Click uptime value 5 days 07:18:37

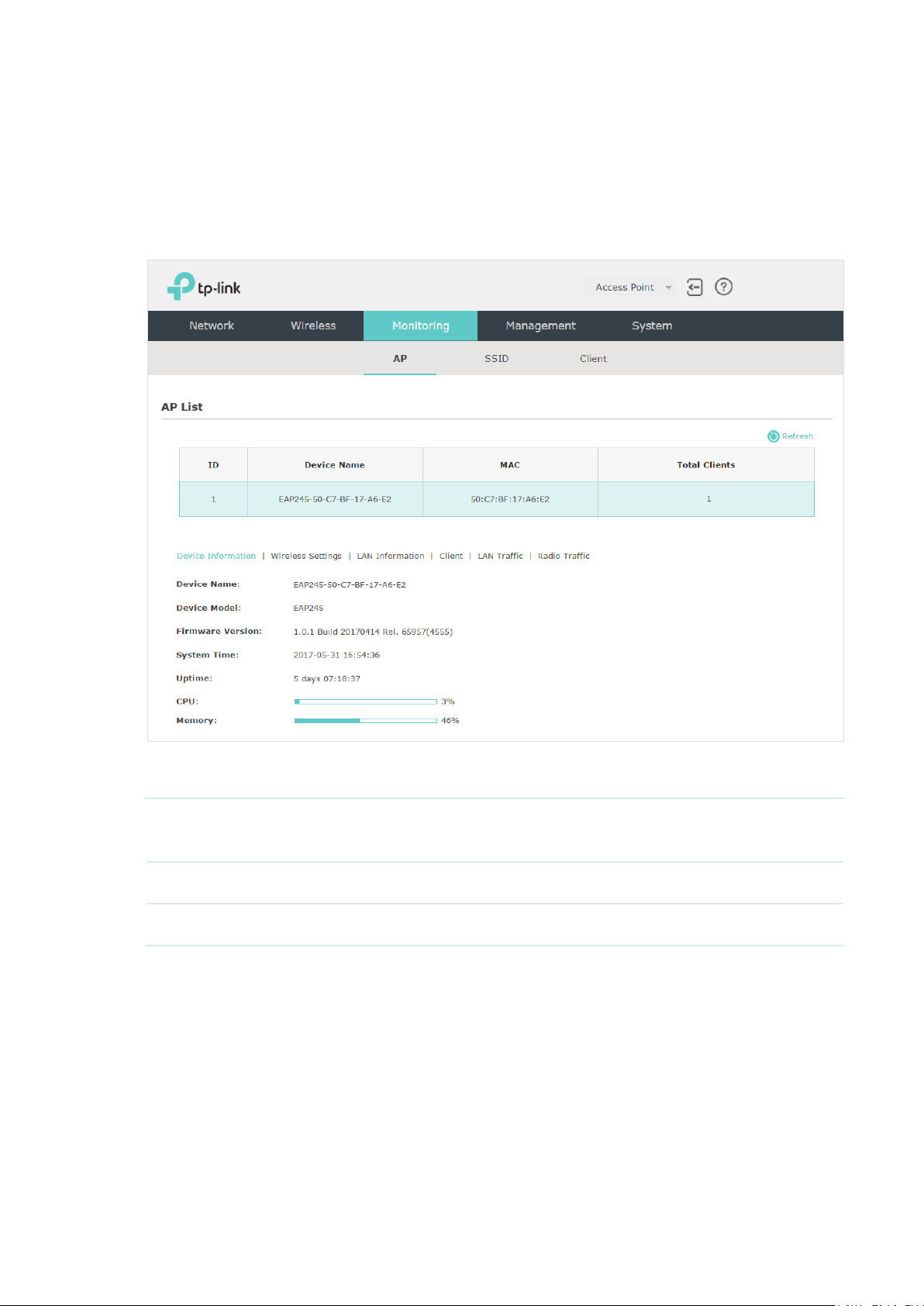326,678
